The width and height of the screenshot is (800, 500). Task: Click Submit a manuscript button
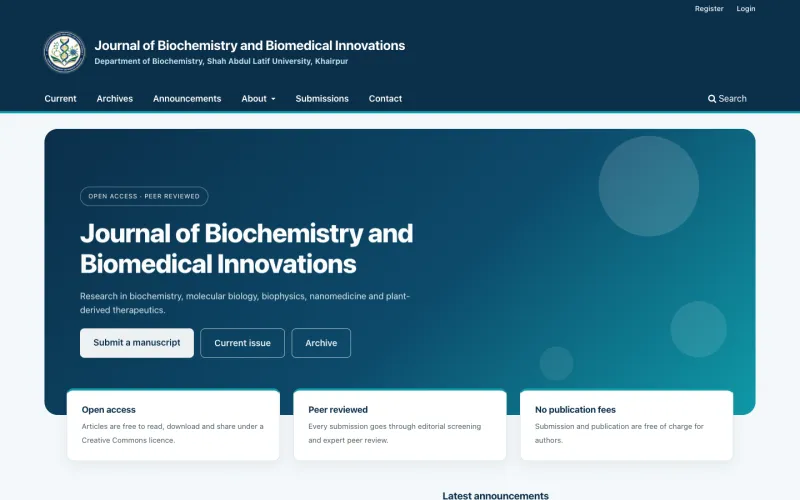(x=137, y=343)
